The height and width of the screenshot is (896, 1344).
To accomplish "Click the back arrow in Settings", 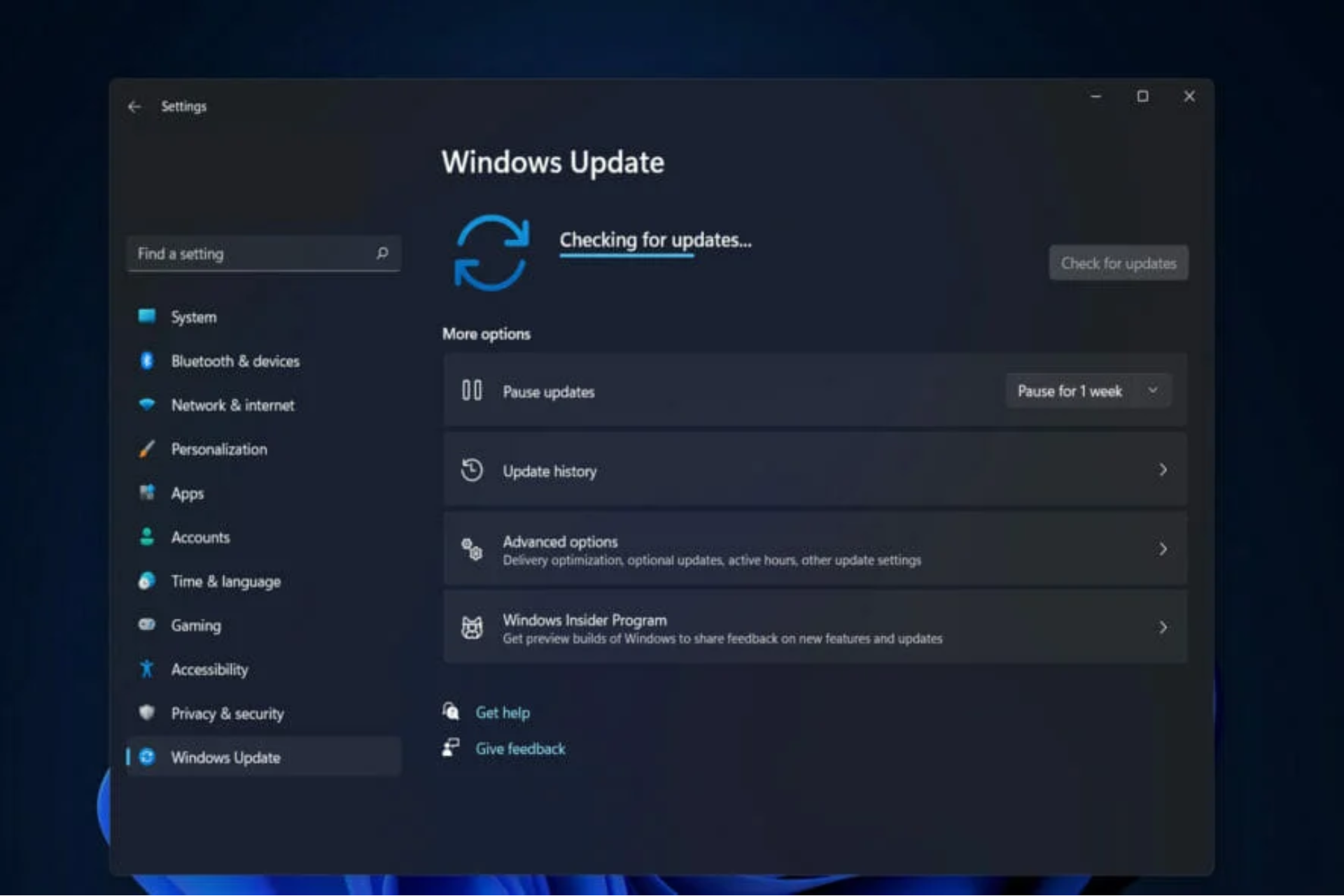I will [x=134, y=106].
